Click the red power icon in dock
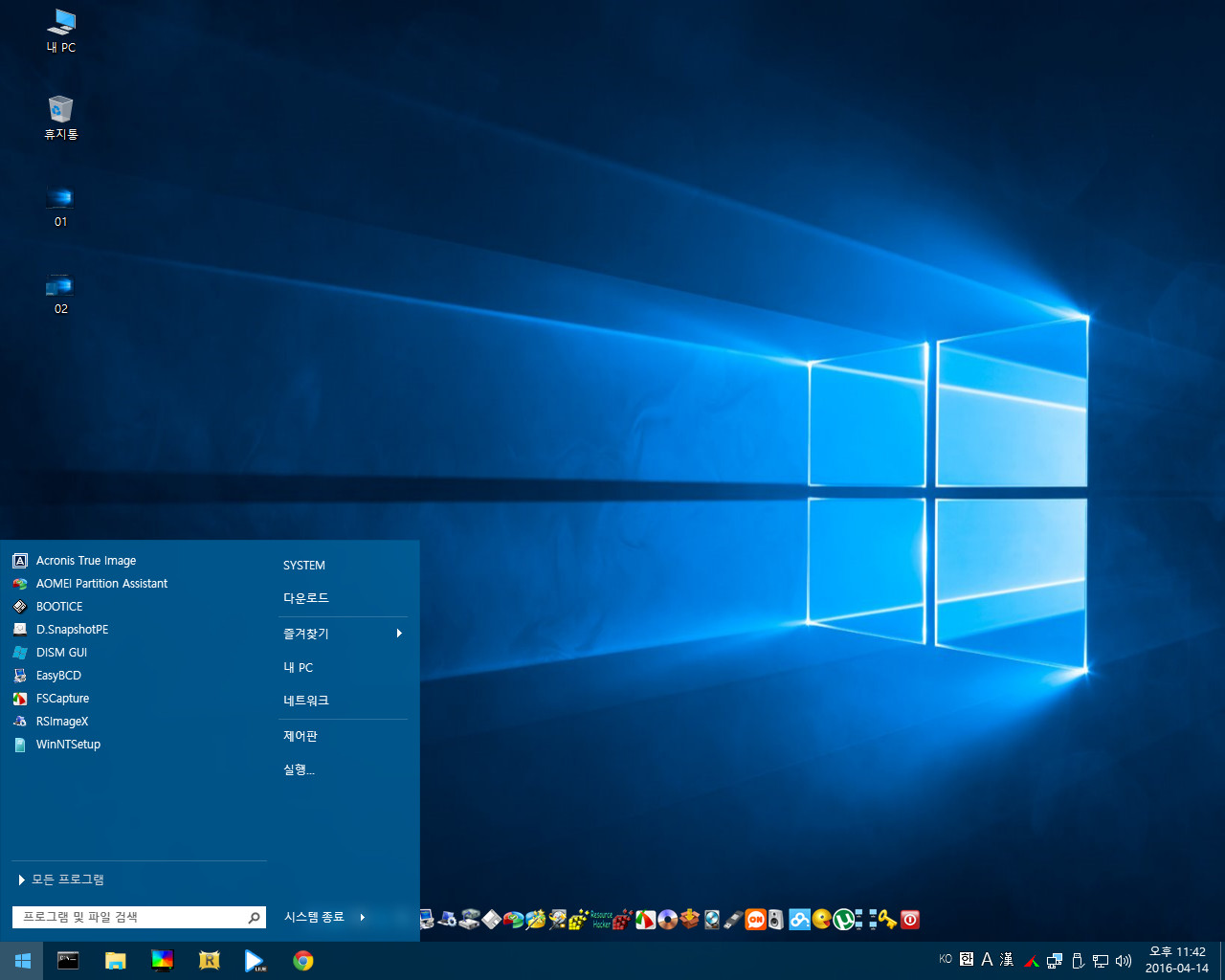 tap(910, 920)
